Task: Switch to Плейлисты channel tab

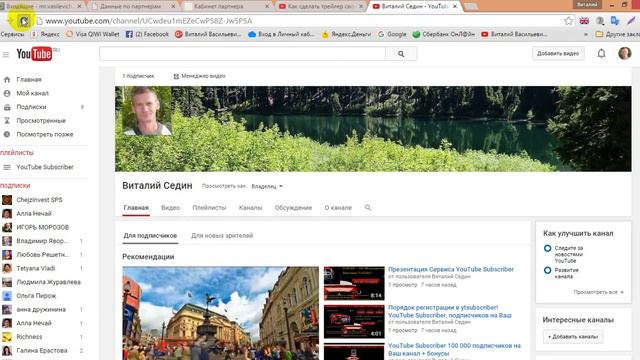Action: click(x=209, y=208)
